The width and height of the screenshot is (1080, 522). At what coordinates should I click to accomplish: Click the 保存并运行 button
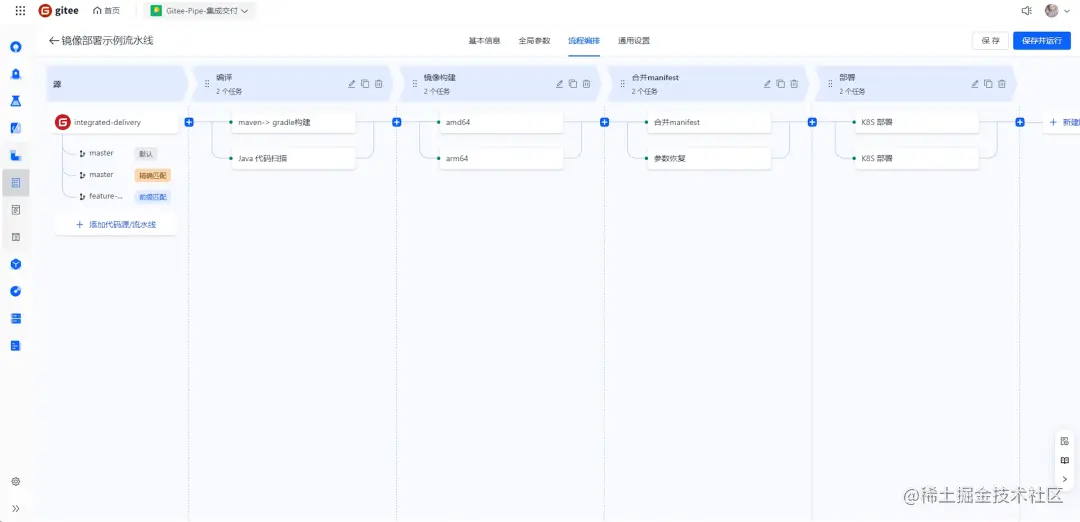coord(1042,41)
